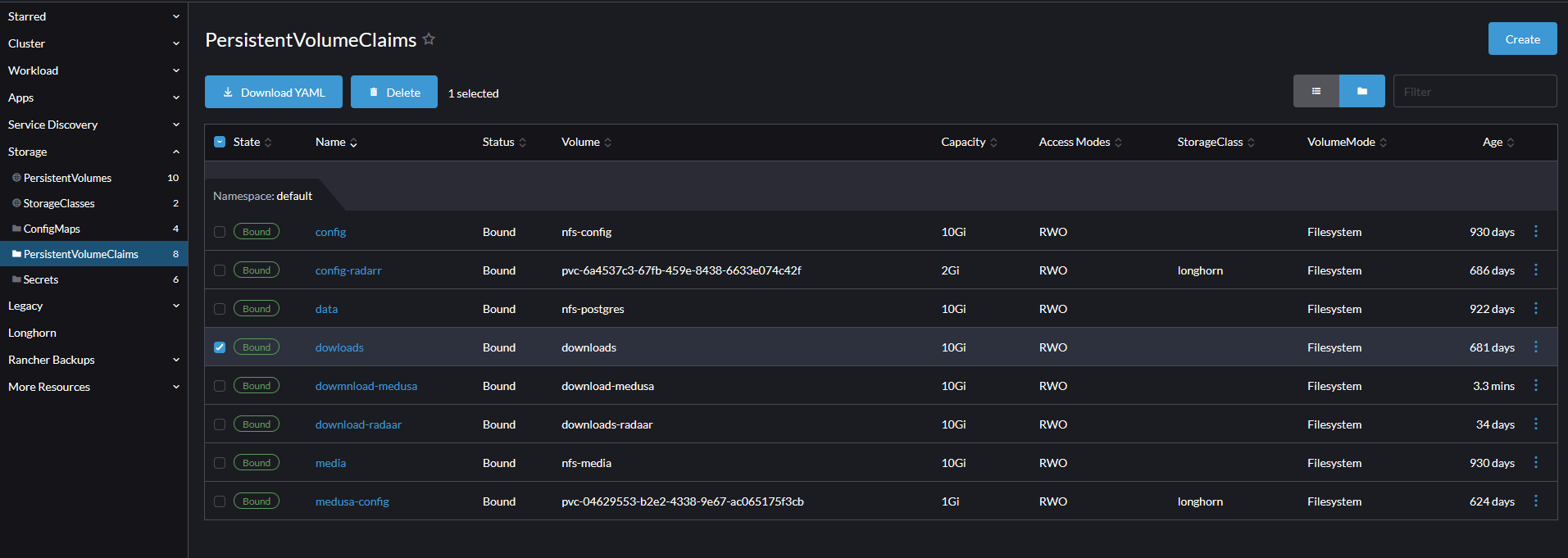Sort table by Age column arrows
Screen dimensions: 1568x558
tap(1510, 143)
